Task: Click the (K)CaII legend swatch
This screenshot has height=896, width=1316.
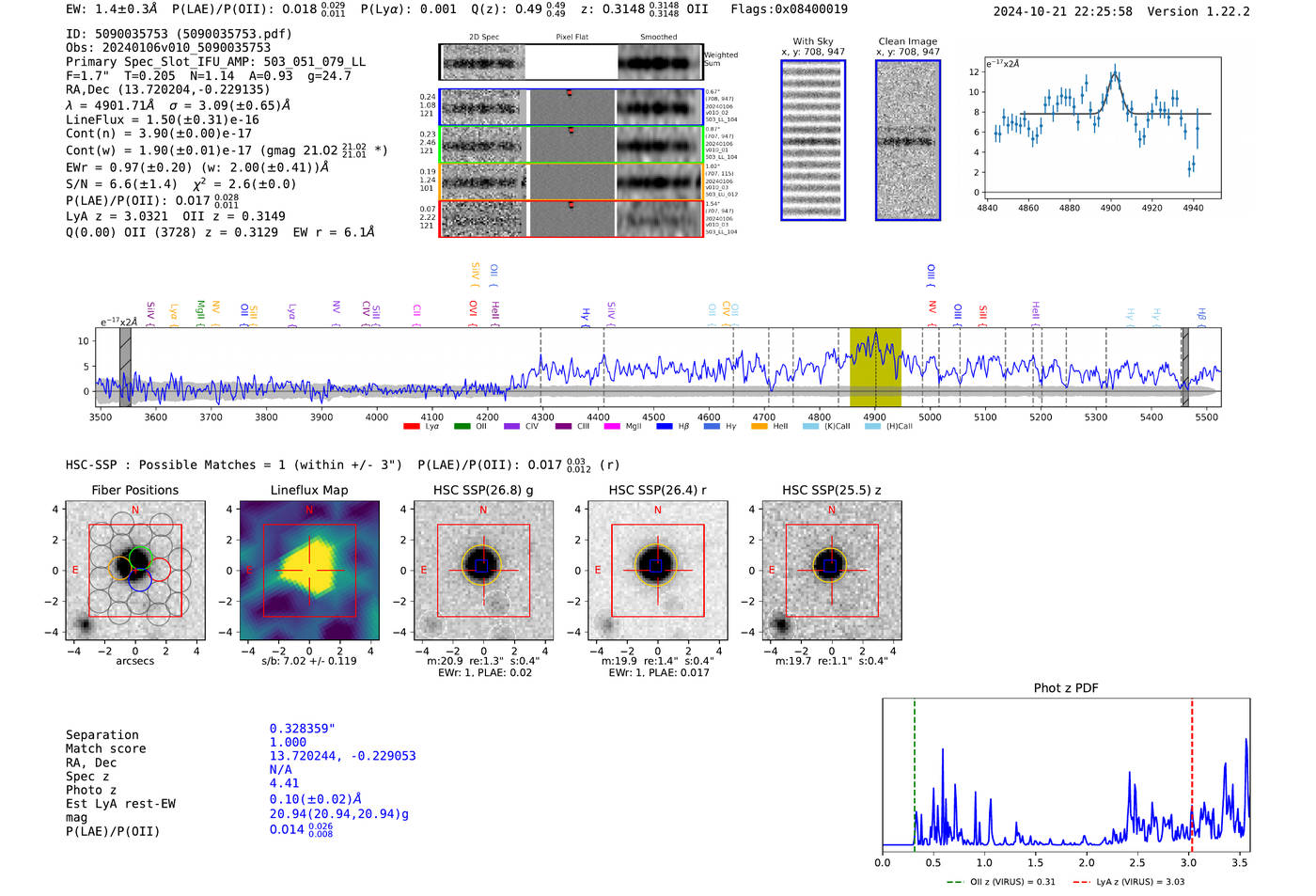Action: click(x=810, y=427)
